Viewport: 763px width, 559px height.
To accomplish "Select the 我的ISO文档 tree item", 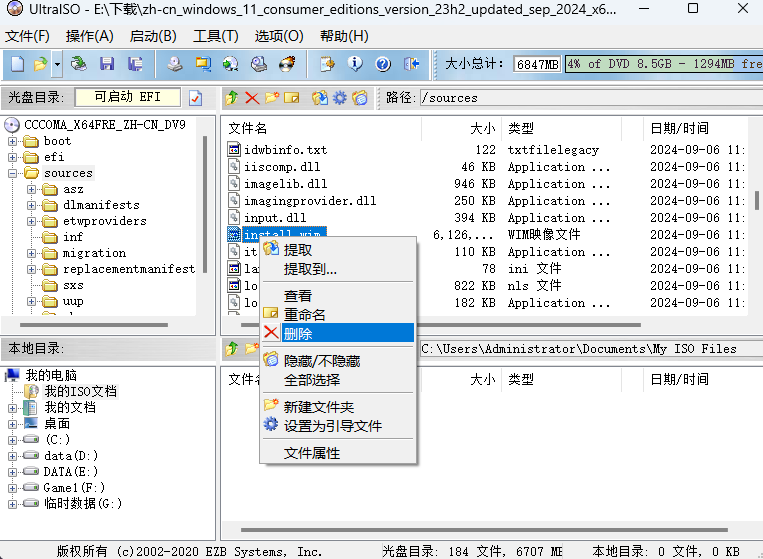I will point(80,392).
